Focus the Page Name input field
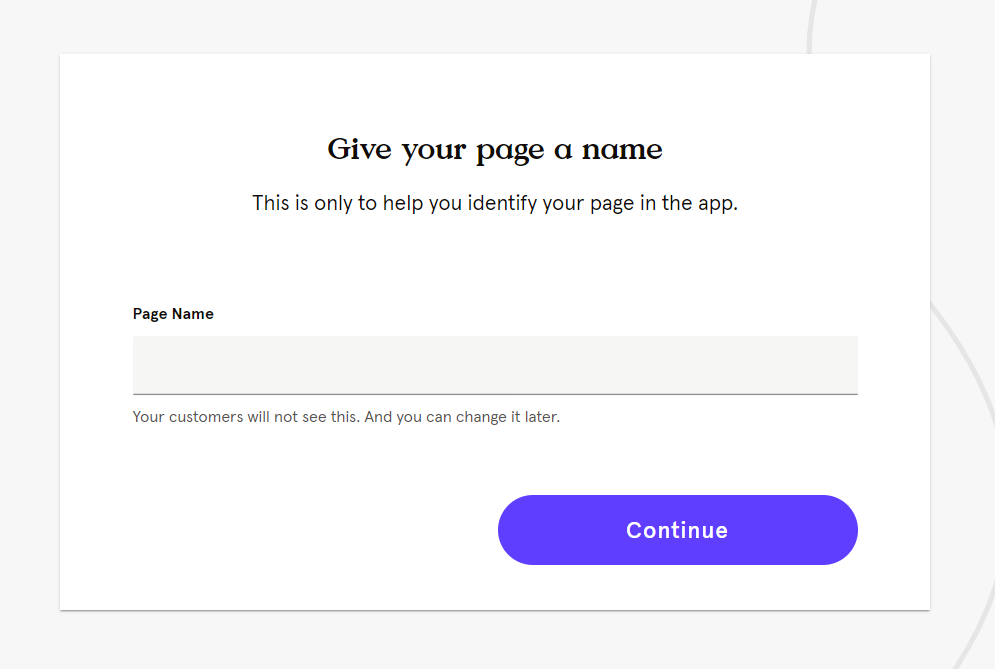995x669 pixels. coord(495,365)
